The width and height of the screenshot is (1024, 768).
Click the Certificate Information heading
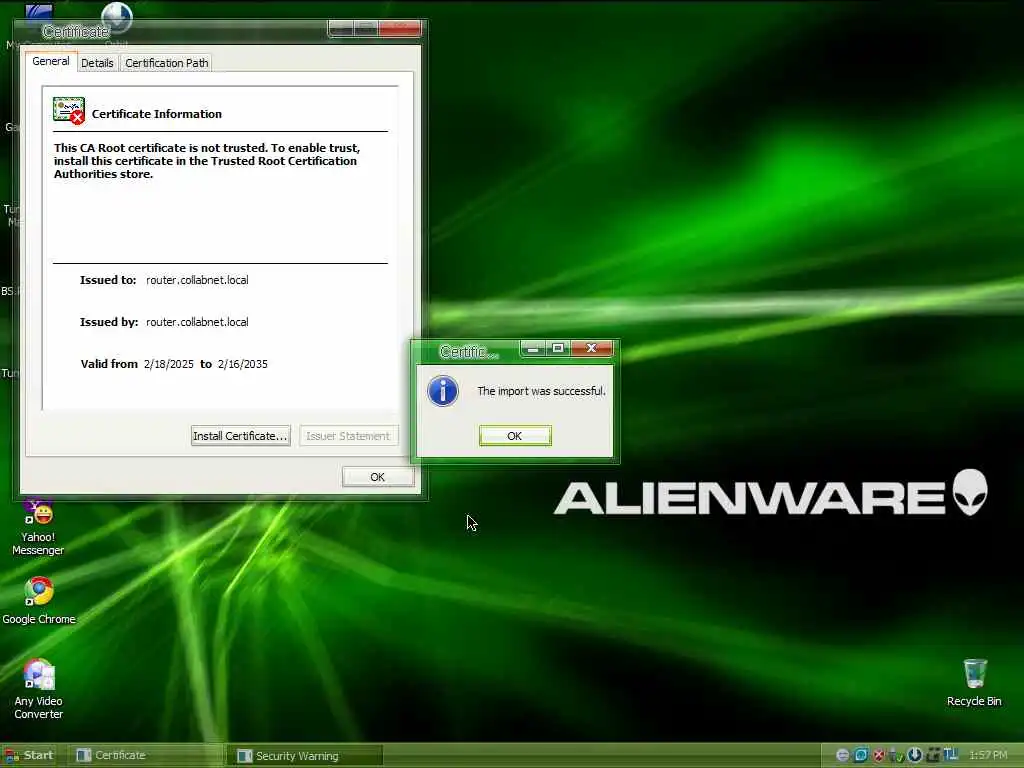[x=157, y=114]
